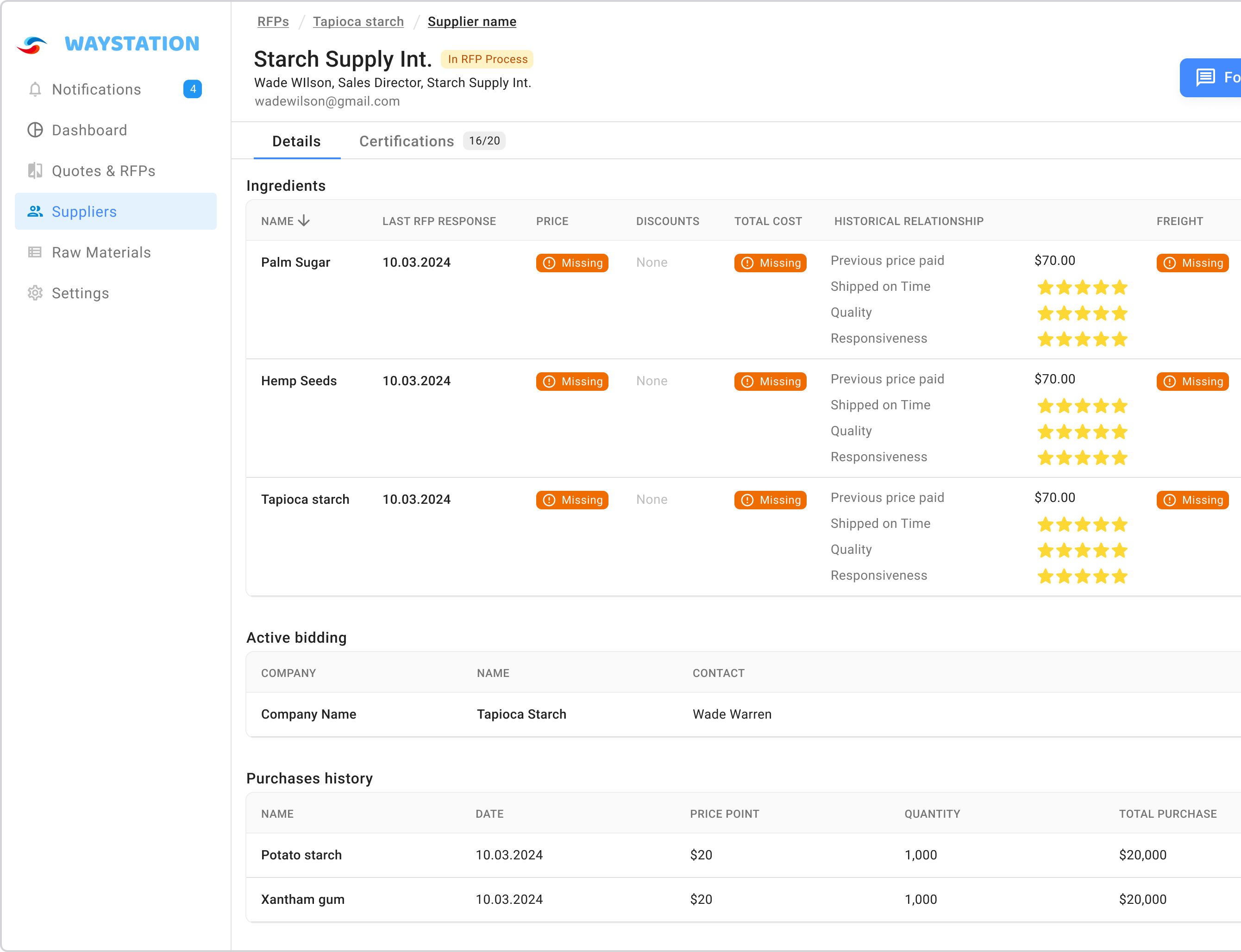Switch to the Certifications tab
The height and width of the screenshot is (952, 1241).
coord(406,141)
